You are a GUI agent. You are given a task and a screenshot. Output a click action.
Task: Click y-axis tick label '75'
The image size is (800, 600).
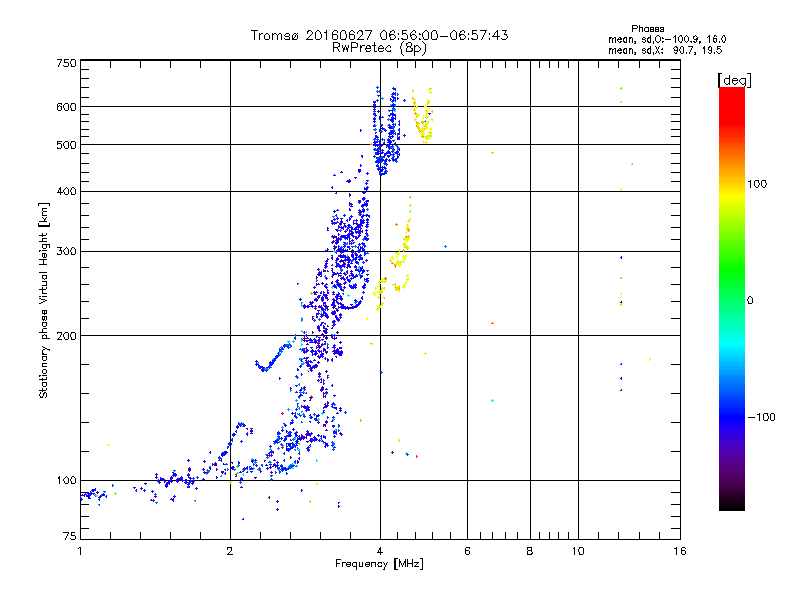(70, 536)
